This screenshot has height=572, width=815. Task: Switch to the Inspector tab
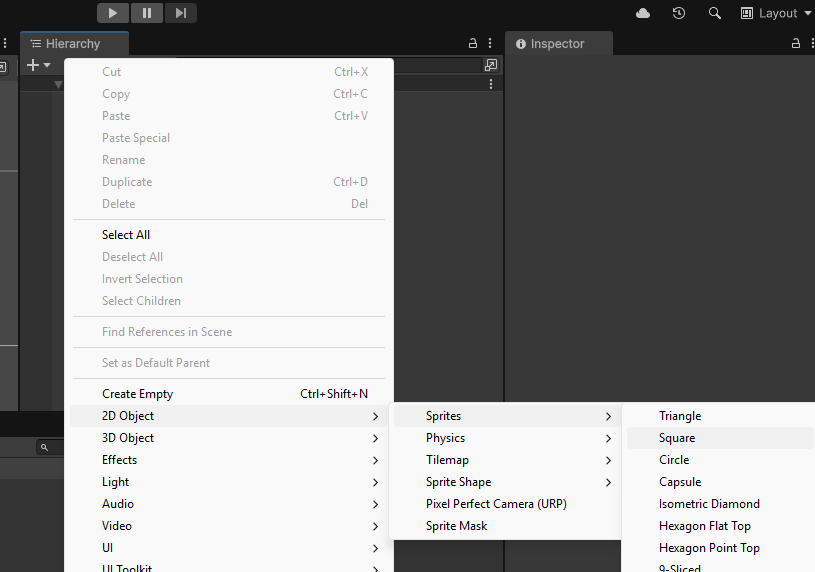[559, 44]
